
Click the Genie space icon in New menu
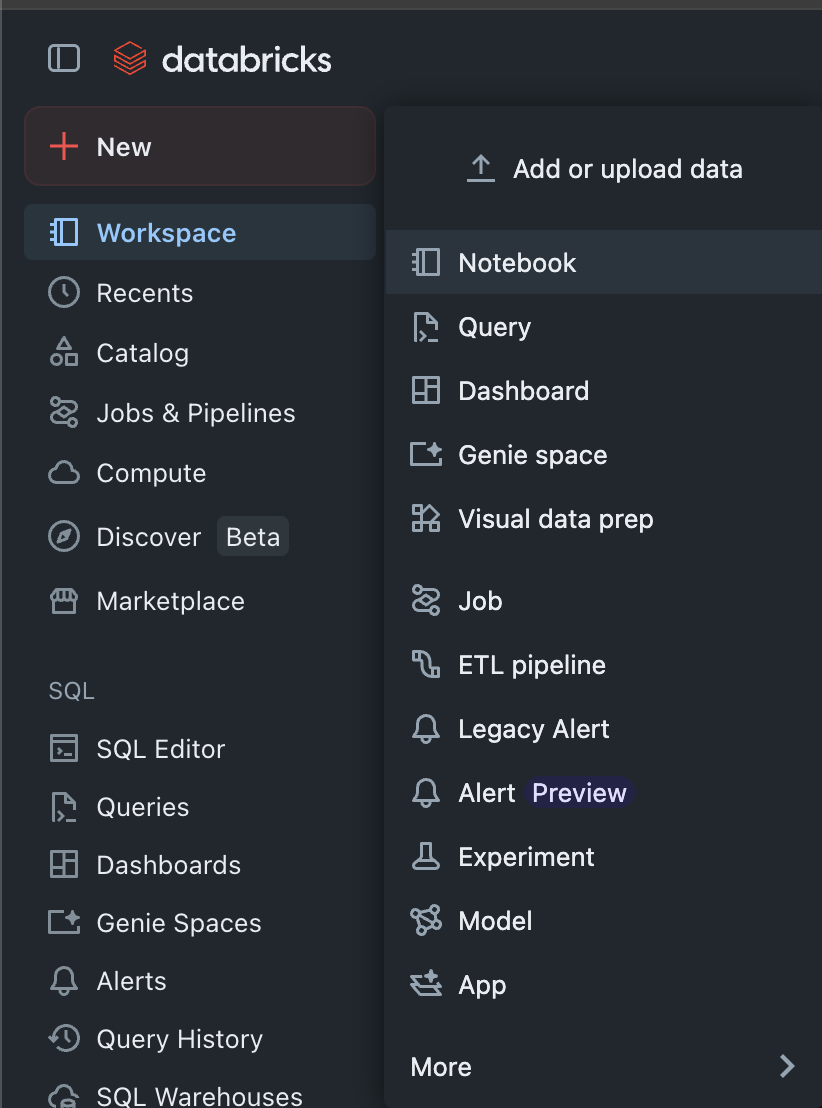click(x=425, y=454)
